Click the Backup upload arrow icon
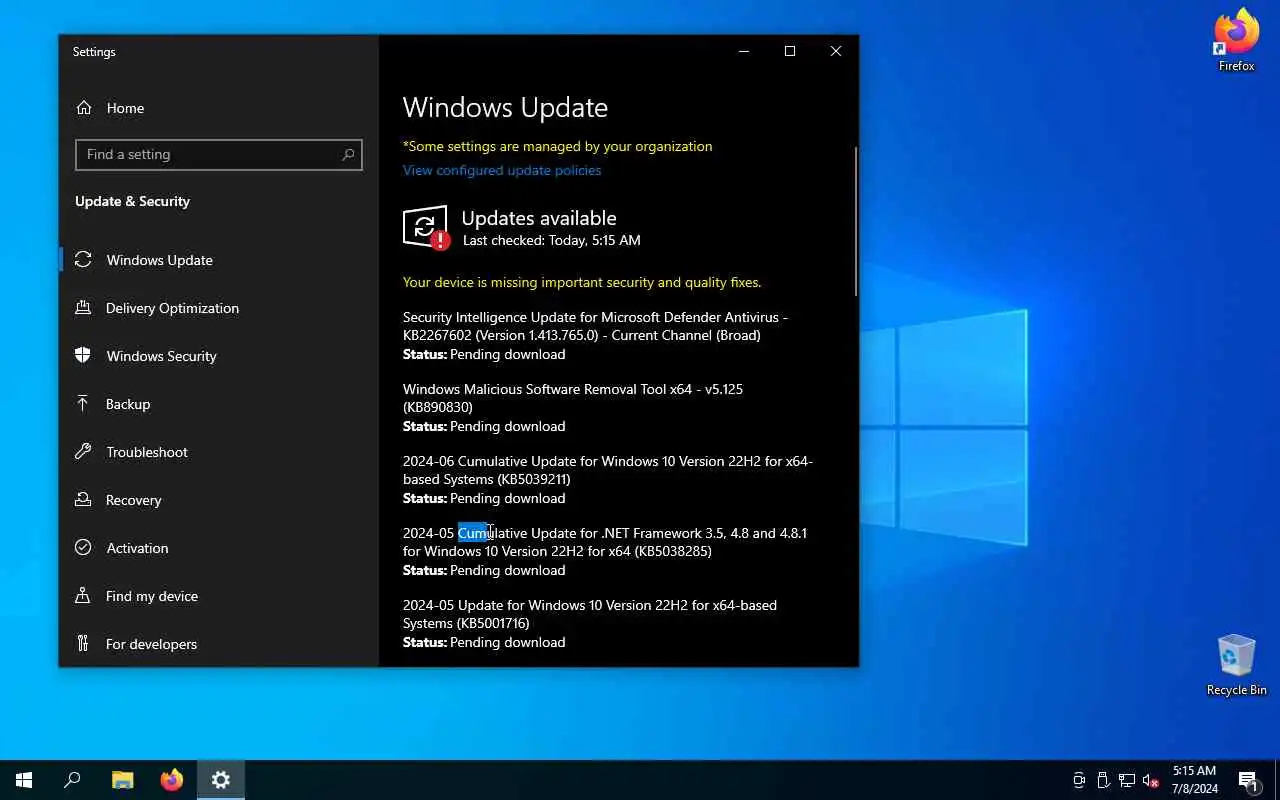This screenshot has height=800, width=1280. [84, 404]
